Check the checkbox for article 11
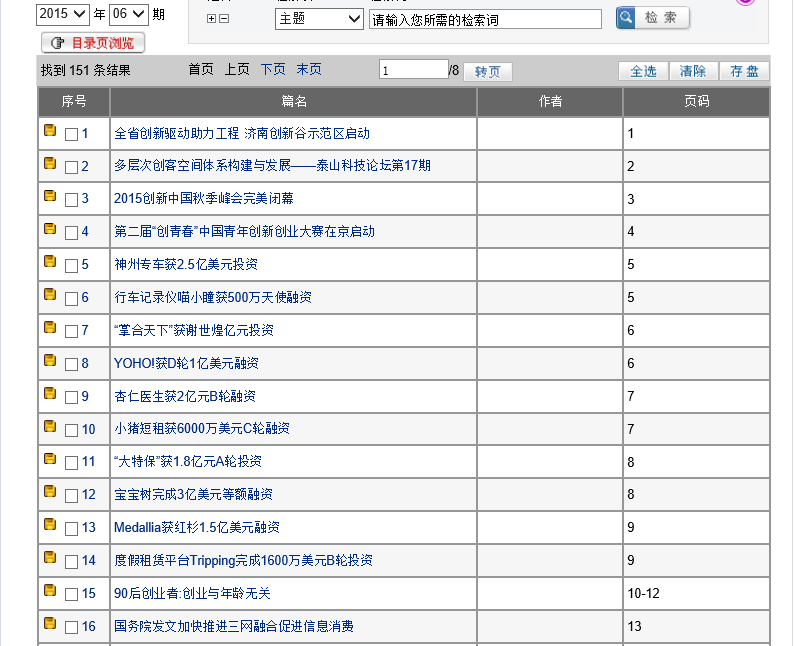Image resolution: width=794 pixels, height=646 pixels. point(71,462)
